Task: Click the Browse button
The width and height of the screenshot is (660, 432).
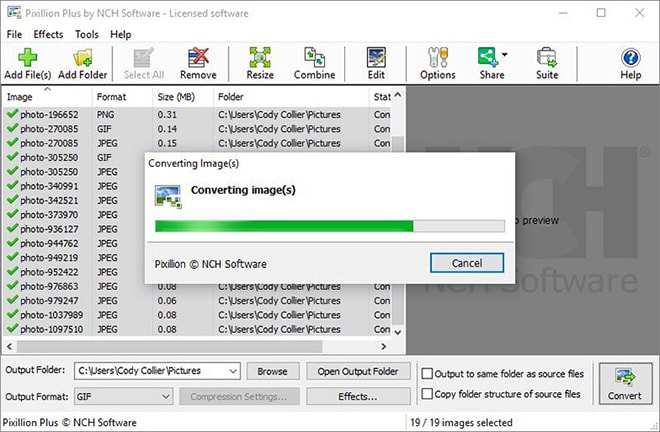Action: [x=273, y=371]
